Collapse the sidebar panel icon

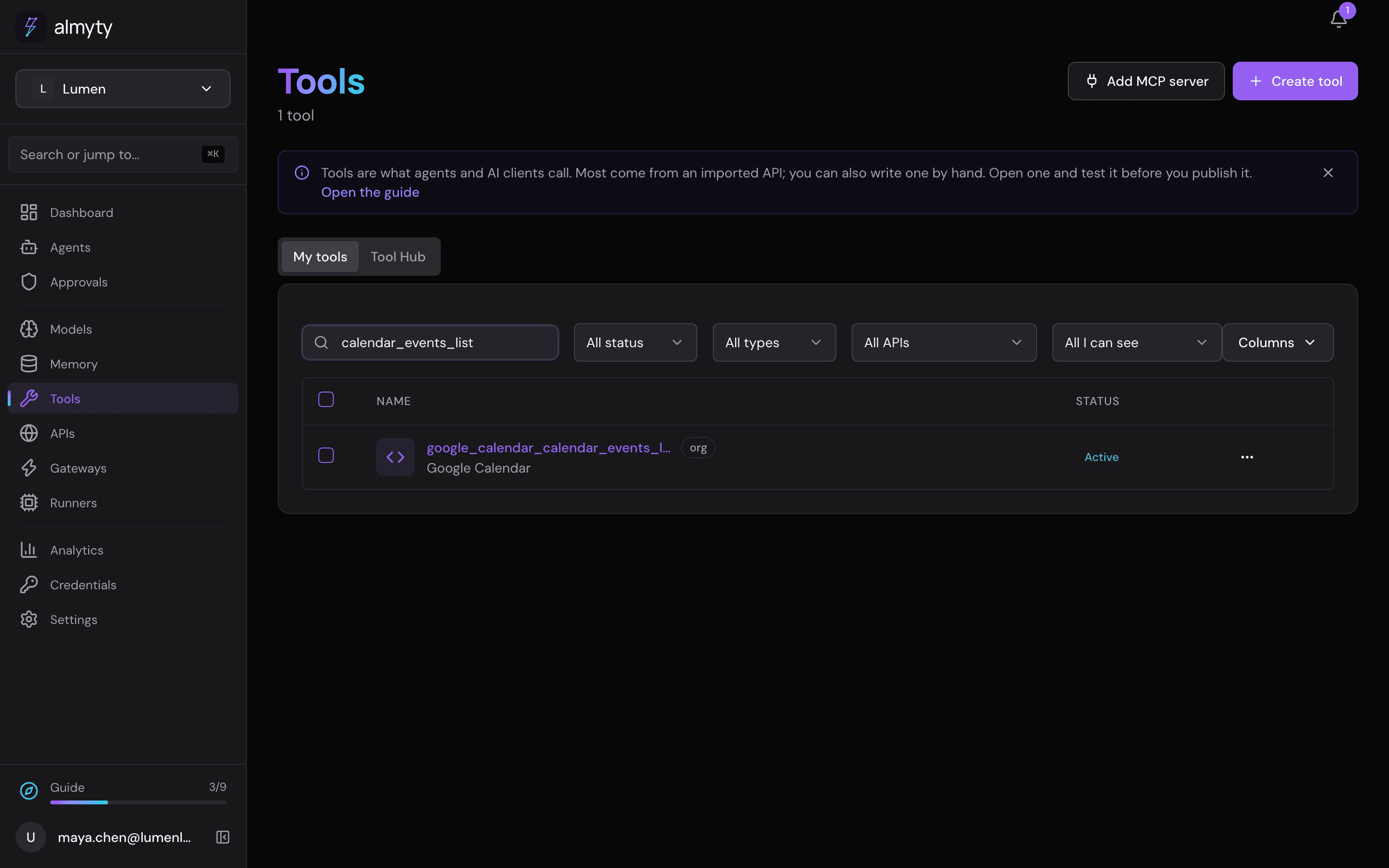(223, 837)
